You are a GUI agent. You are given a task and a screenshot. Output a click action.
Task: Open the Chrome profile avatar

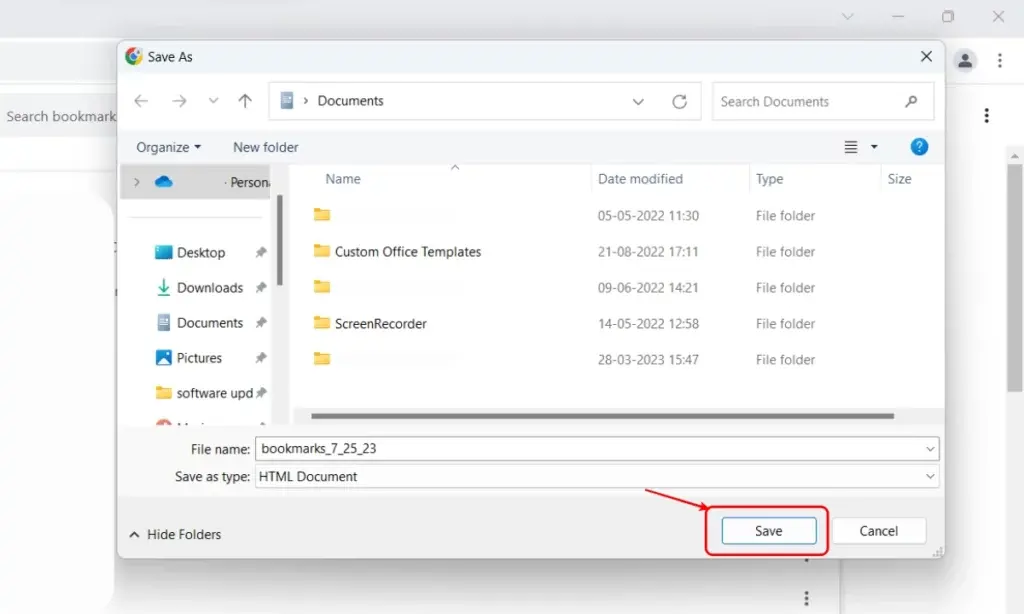point(964,60)
